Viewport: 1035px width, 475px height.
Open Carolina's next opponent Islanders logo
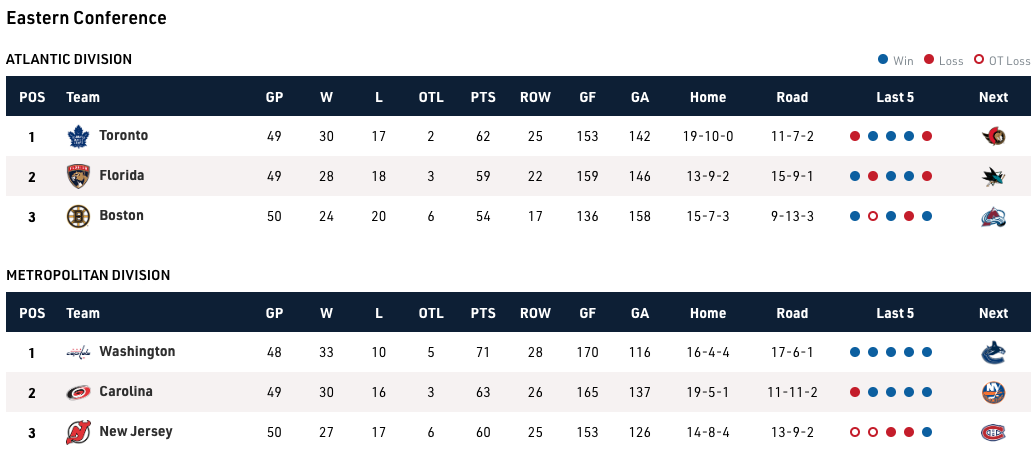pos(993,392)
